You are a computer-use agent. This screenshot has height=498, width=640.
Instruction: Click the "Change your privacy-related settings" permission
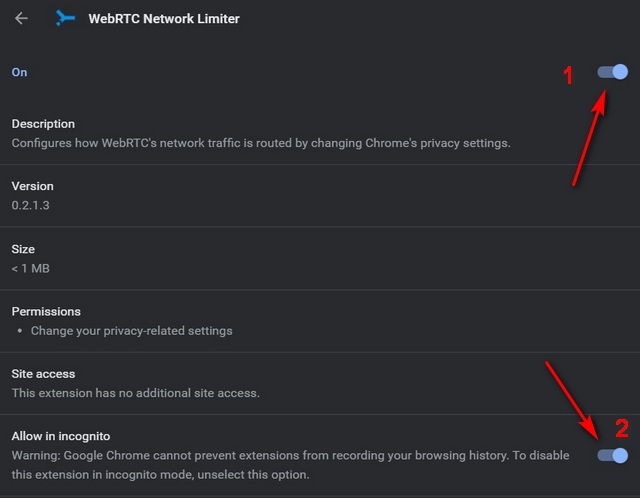click(131, 331)
